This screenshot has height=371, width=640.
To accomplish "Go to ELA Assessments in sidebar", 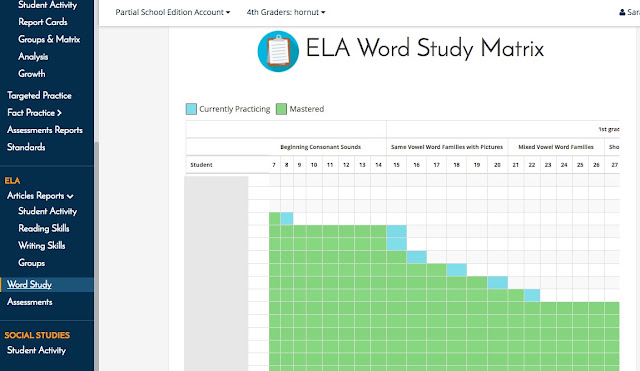I will [30, 302].
